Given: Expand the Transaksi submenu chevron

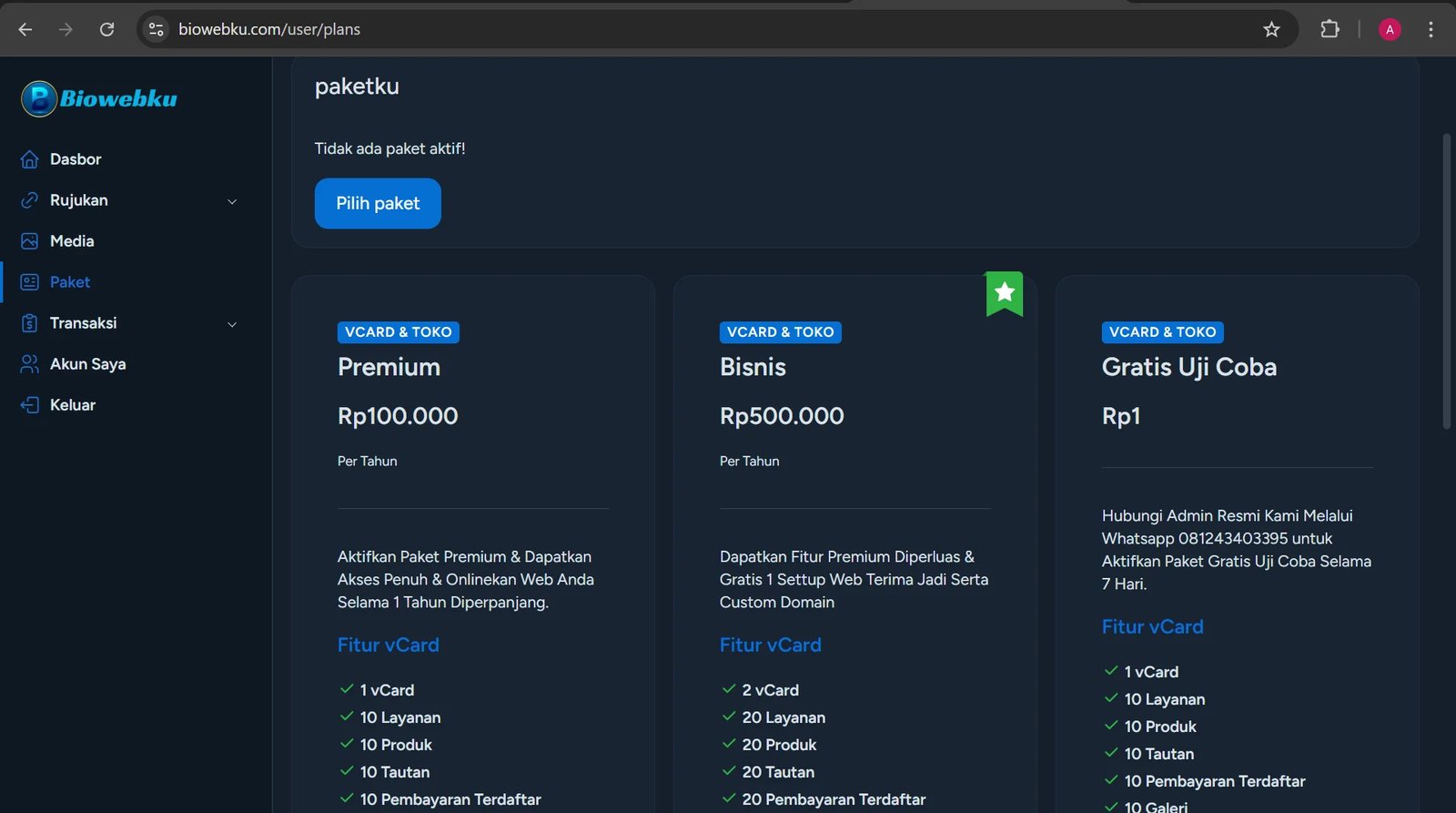Looking at the screenshot, I should (x=232, y=324).
